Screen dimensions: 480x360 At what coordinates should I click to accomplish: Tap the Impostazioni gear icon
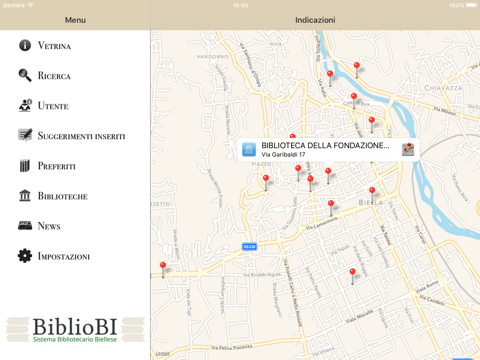click(x=25, y=256)
